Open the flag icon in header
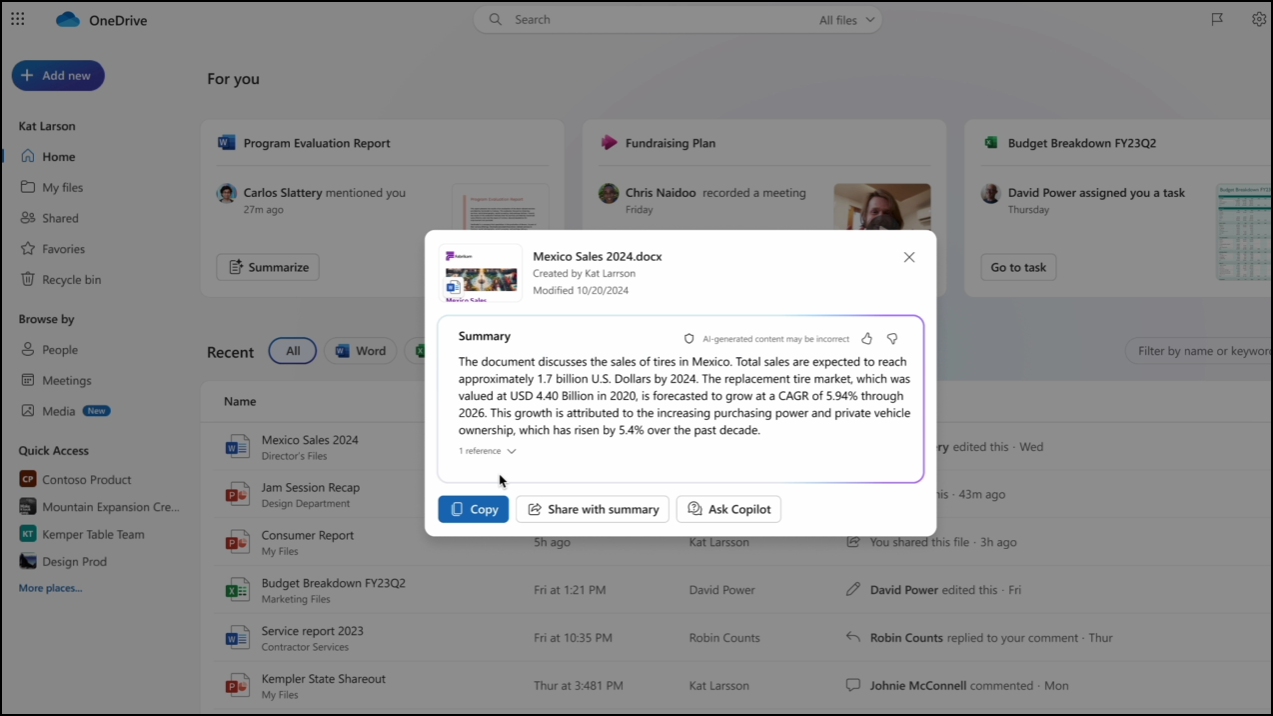Screen dimensions: 1273x716 pos(1217,19)
